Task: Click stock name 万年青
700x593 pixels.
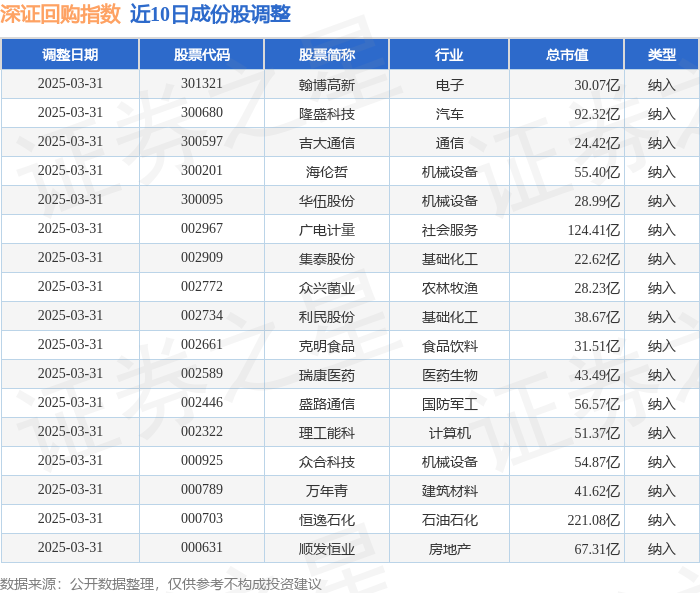Action: (x=327, y=491)
